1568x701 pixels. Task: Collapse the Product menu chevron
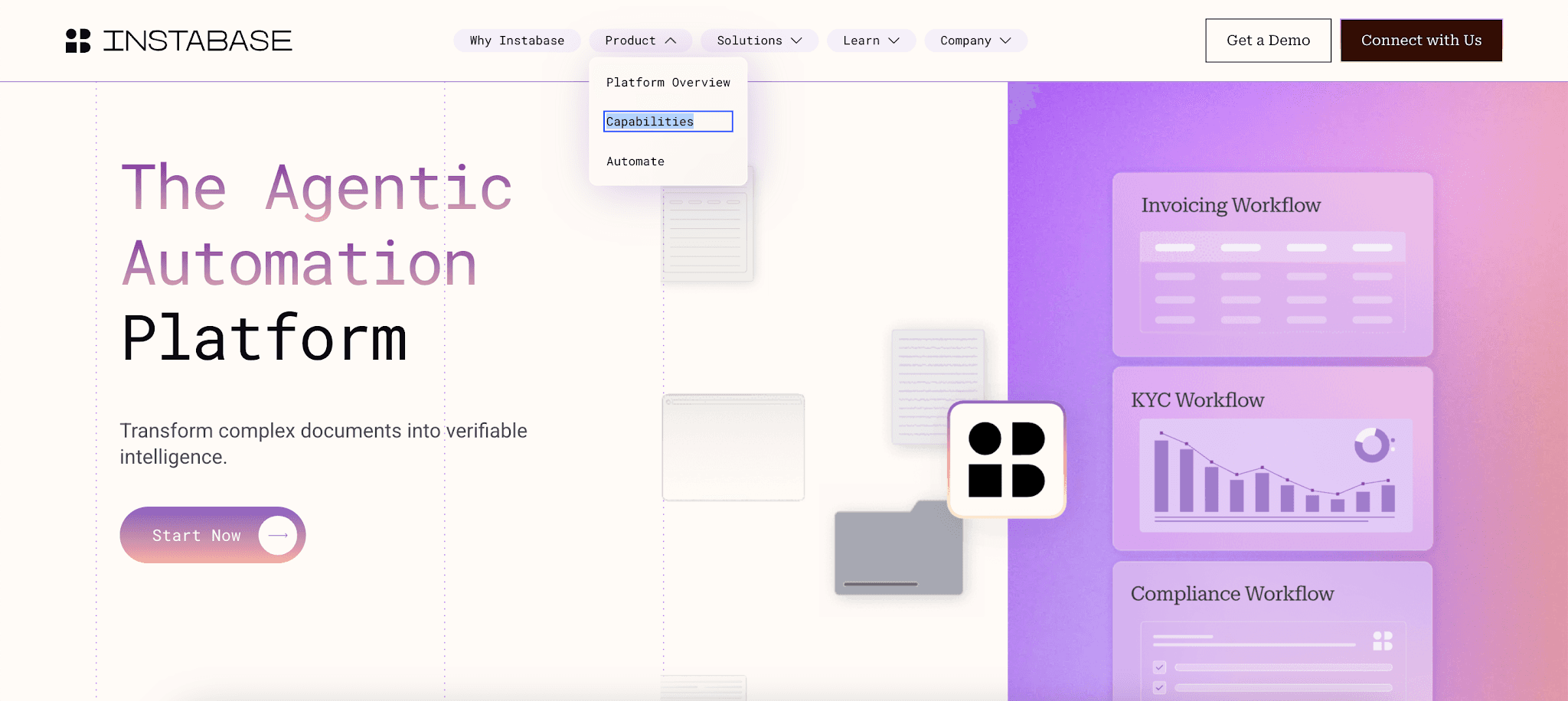[x=671, y=41]
